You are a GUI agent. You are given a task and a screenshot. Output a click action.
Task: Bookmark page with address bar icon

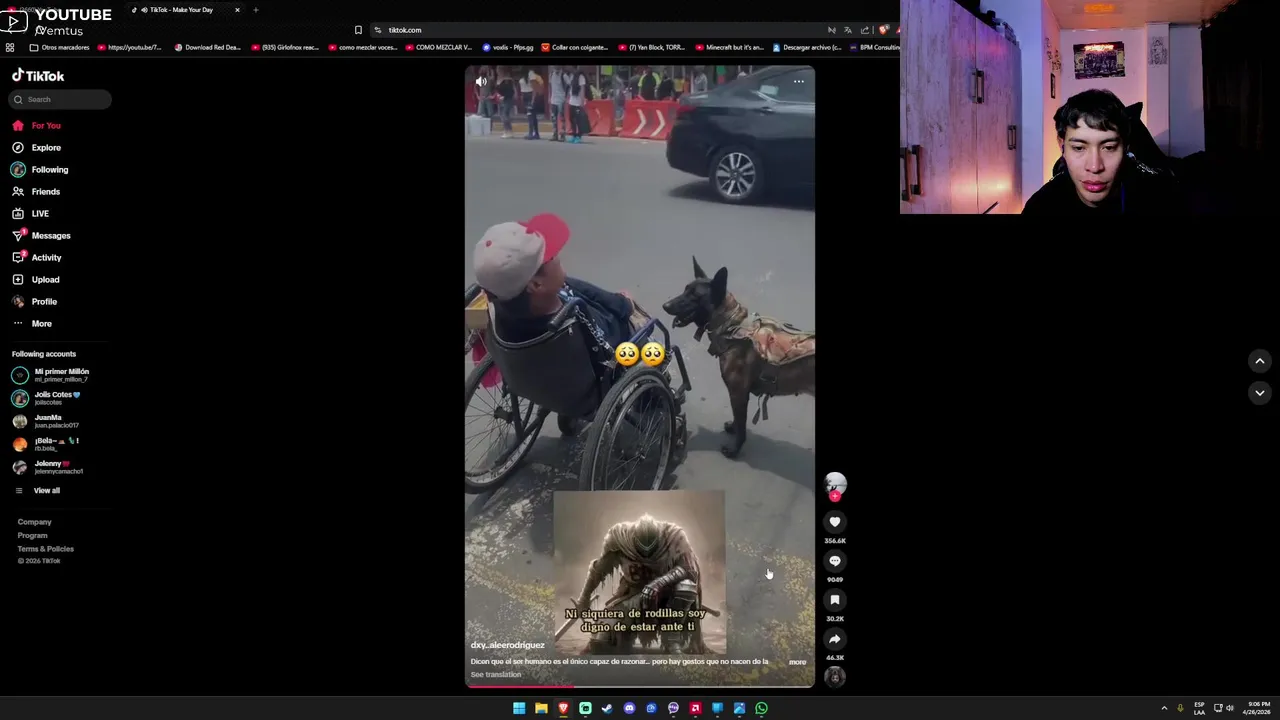(358, 30)
